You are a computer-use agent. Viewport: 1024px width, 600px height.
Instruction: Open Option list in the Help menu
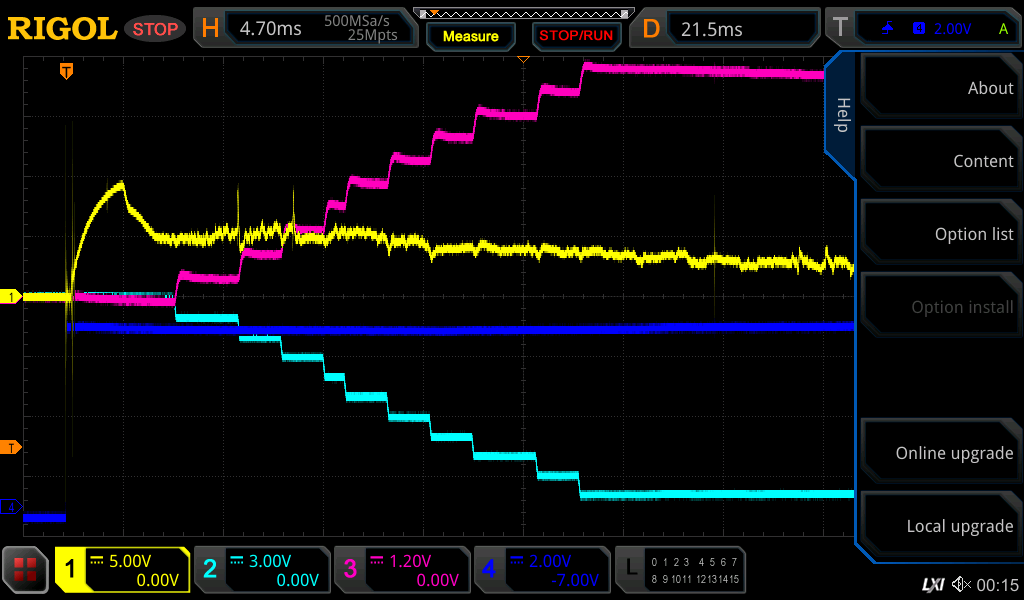coord(940,234)
